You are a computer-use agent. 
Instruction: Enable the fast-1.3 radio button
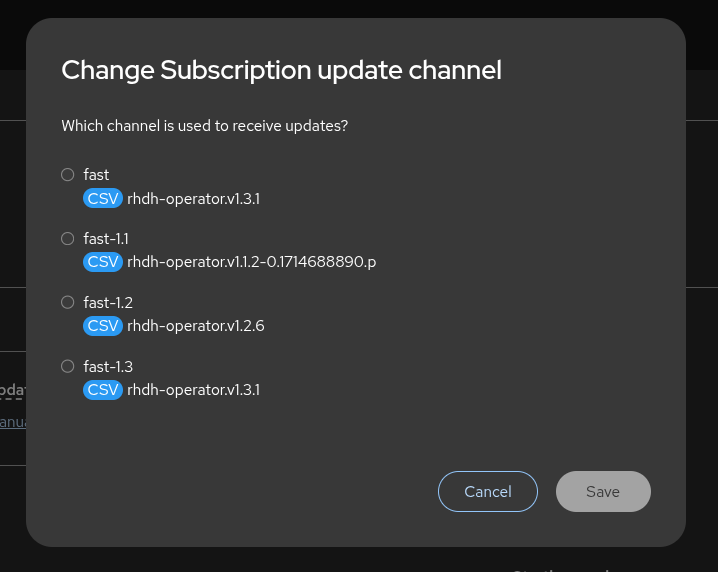[68, 367]
